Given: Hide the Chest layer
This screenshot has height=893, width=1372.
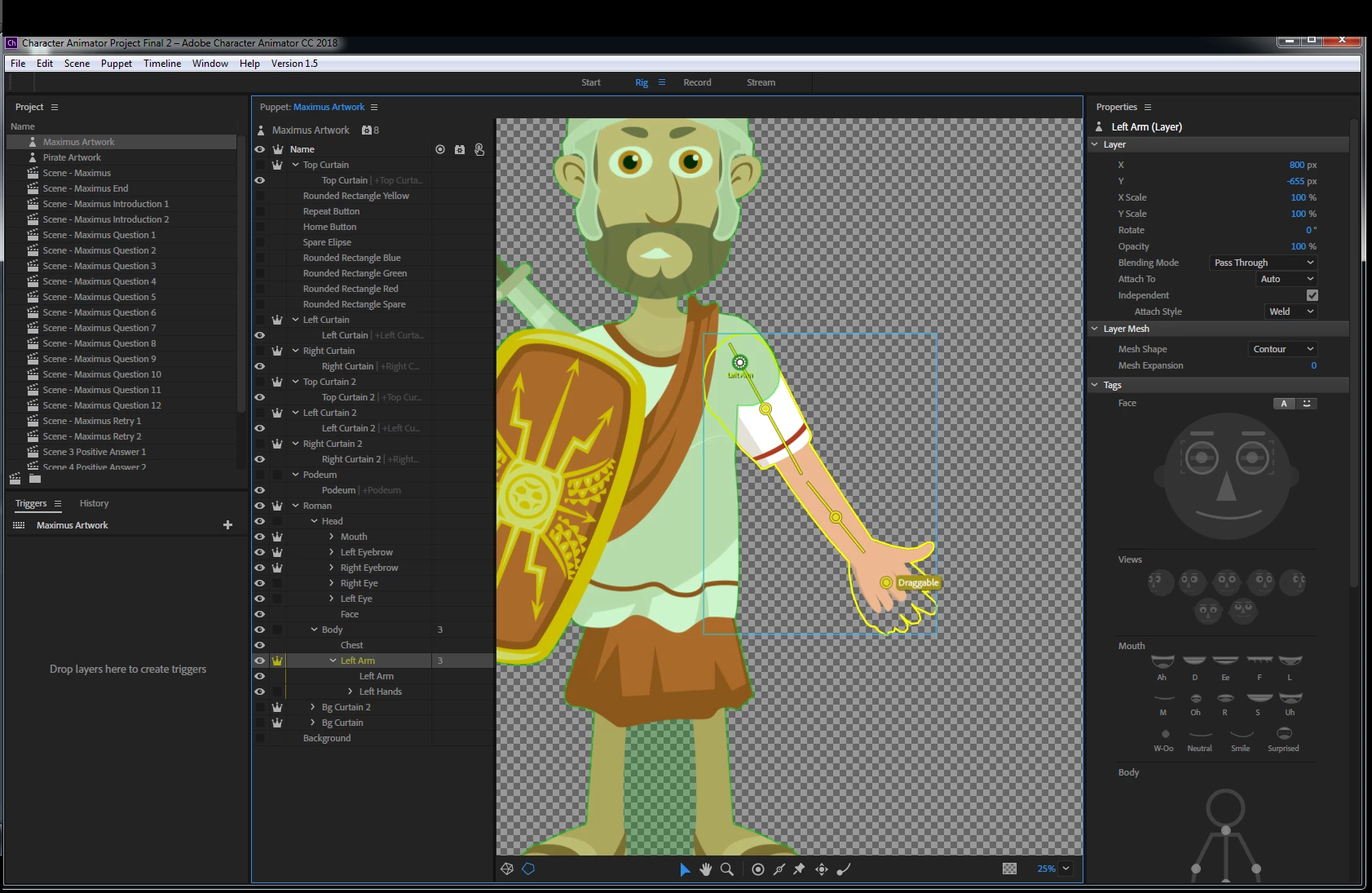Looking at the screenshot, I should [x=260, y=645].
